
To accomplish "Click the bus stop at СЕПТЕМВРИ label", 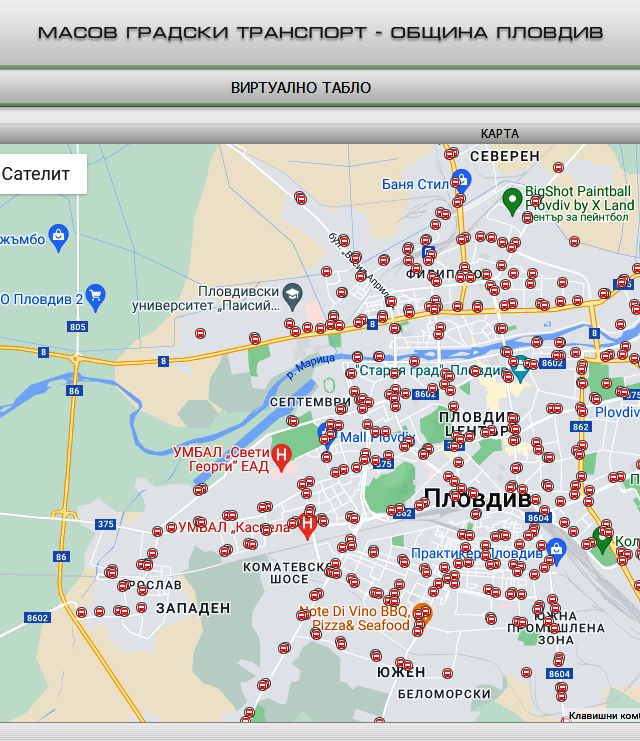I will [x=341, y=409].
